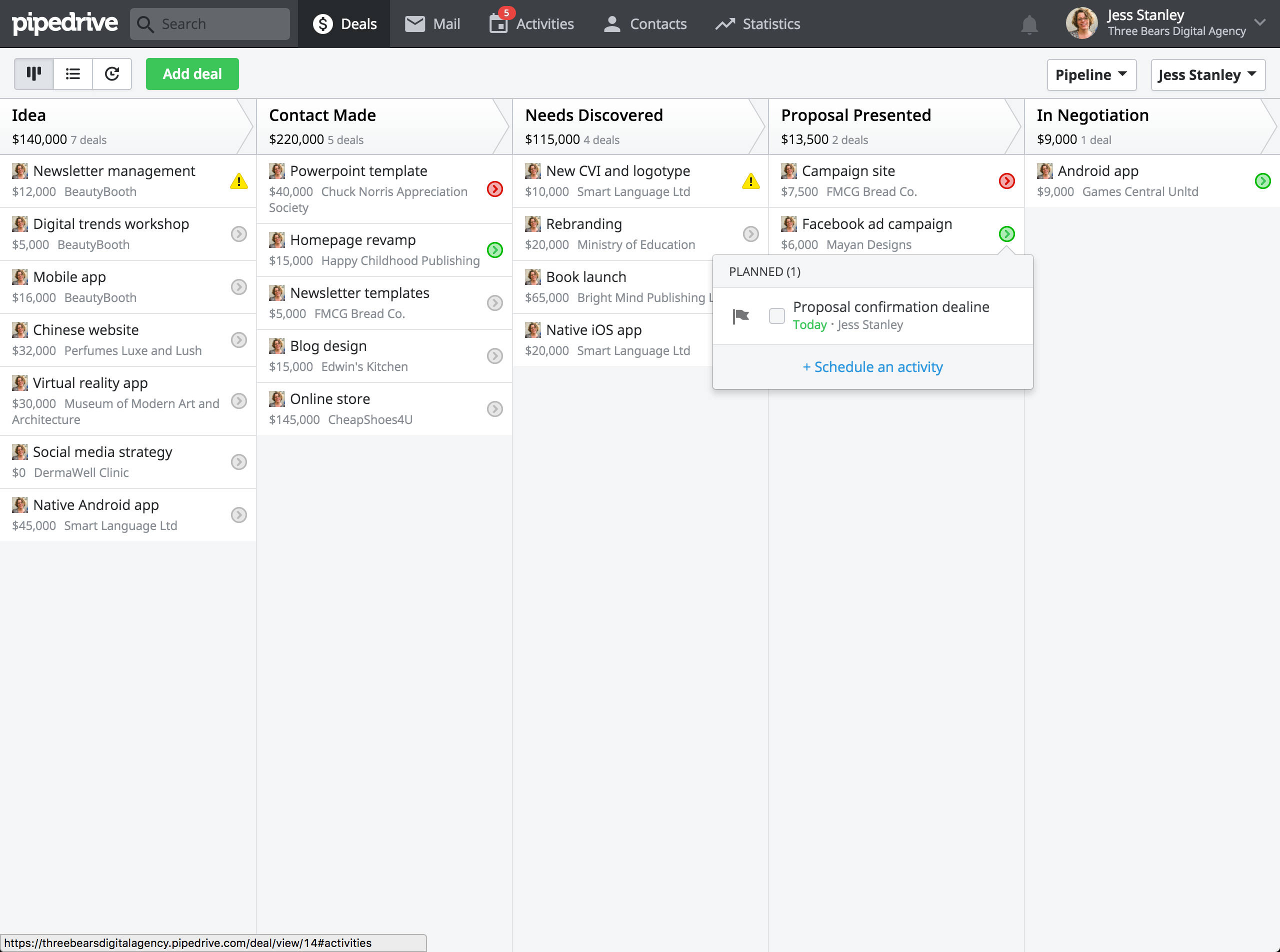Click the Add deal button

coord(192,74)
